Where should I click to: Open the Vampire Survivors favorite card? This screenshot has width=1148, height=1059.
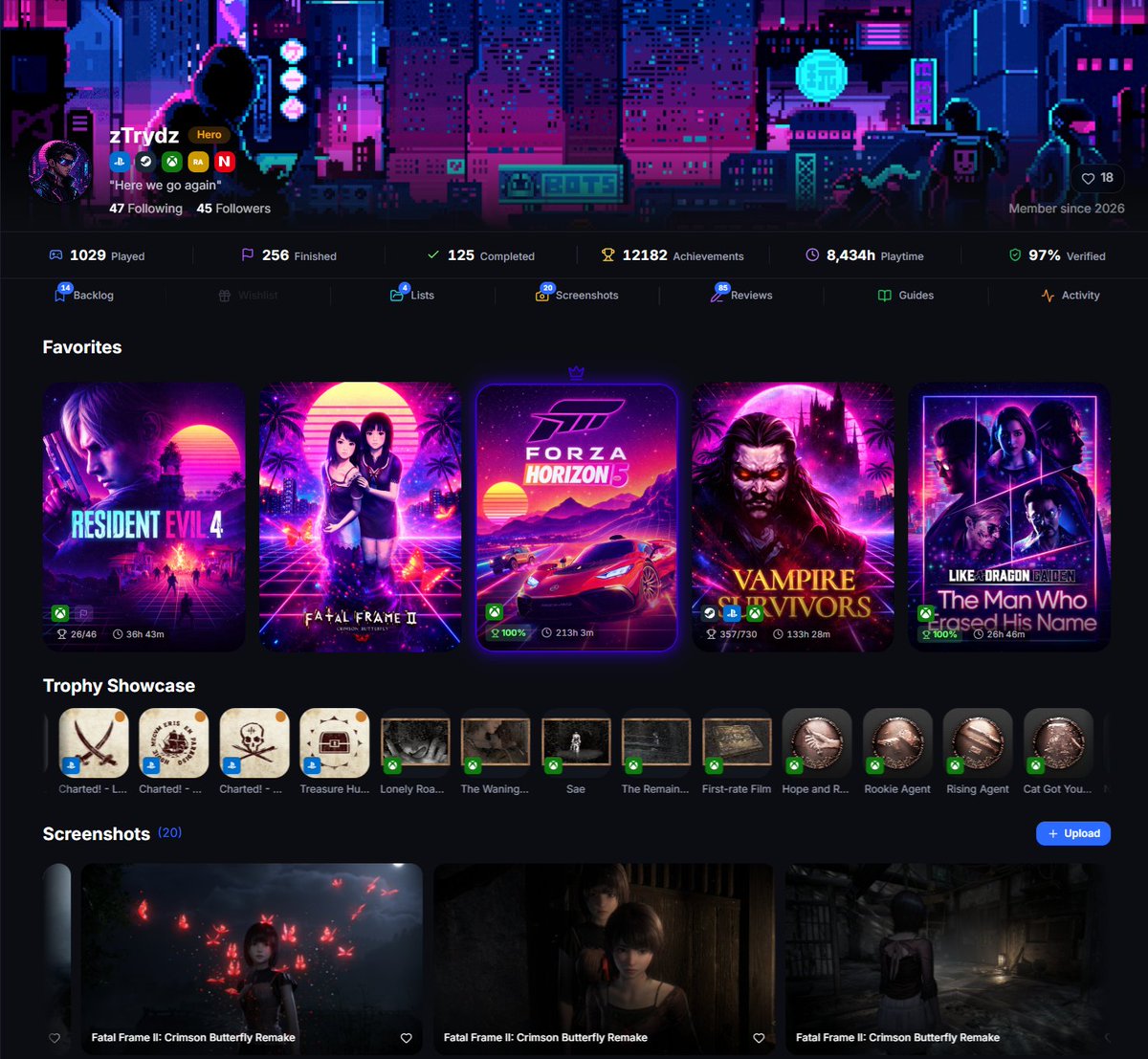(x=793, y=517)
